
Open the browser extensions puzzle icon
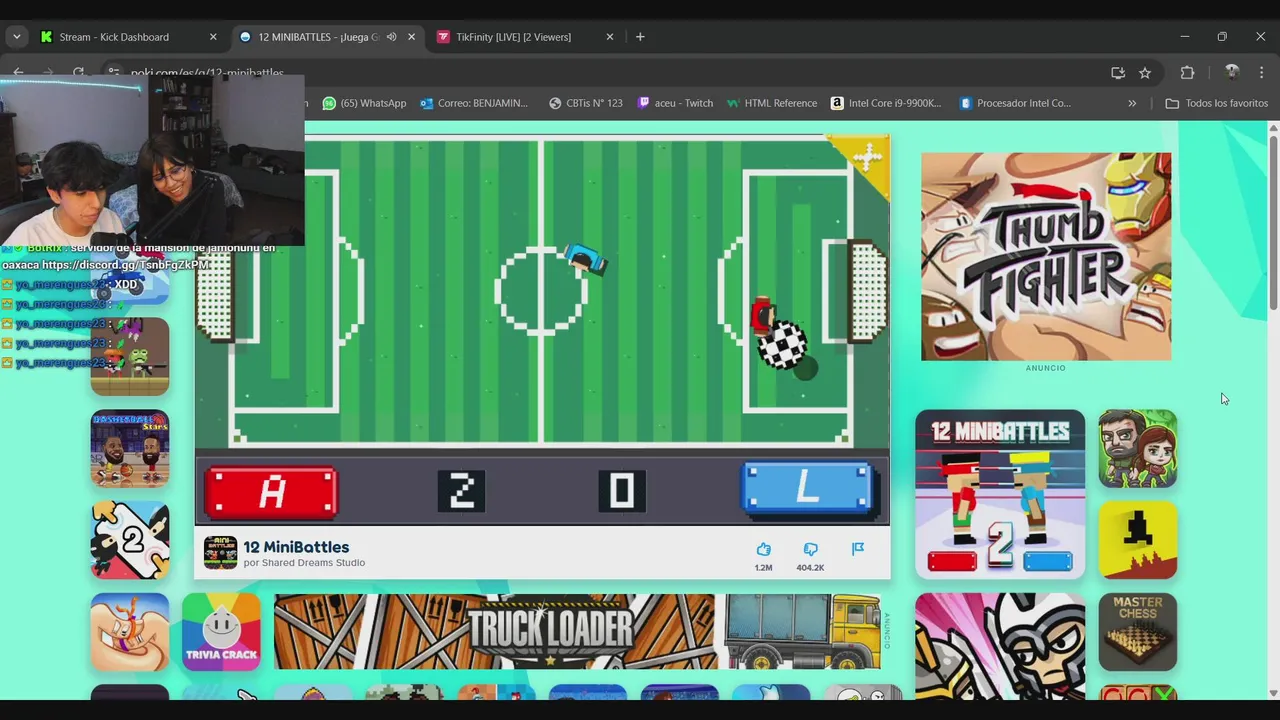1187,73
